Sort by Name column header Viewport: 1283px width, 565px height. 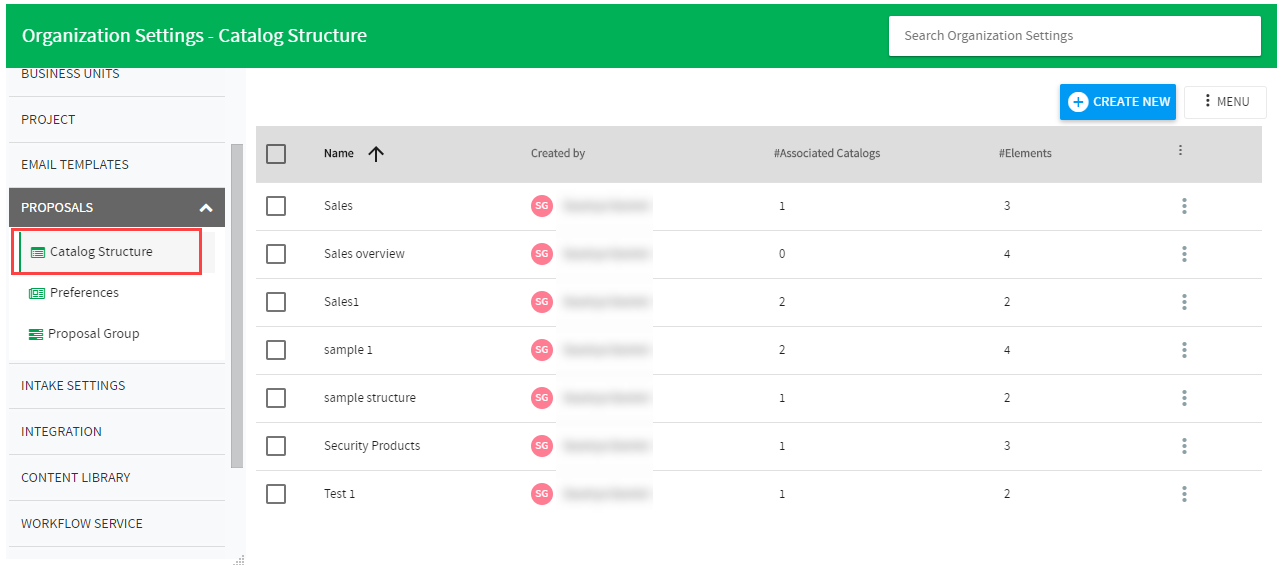[339, 154]
